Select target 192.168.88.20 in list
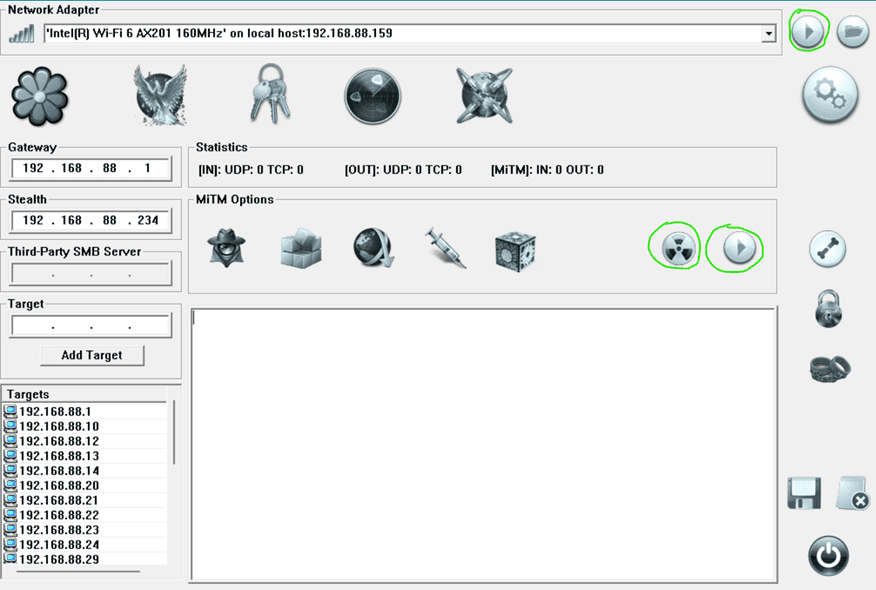The image size is (876, 590). tap(85, 486)
